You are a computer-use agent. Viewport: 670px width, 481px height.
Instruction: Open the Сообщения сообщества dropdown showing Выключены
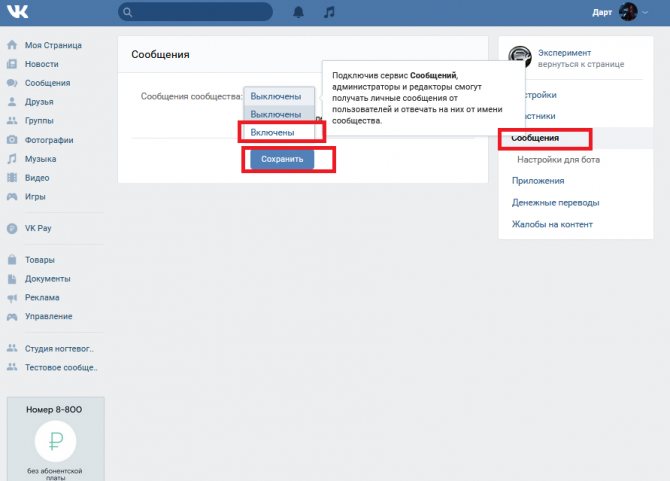point(279,97)
